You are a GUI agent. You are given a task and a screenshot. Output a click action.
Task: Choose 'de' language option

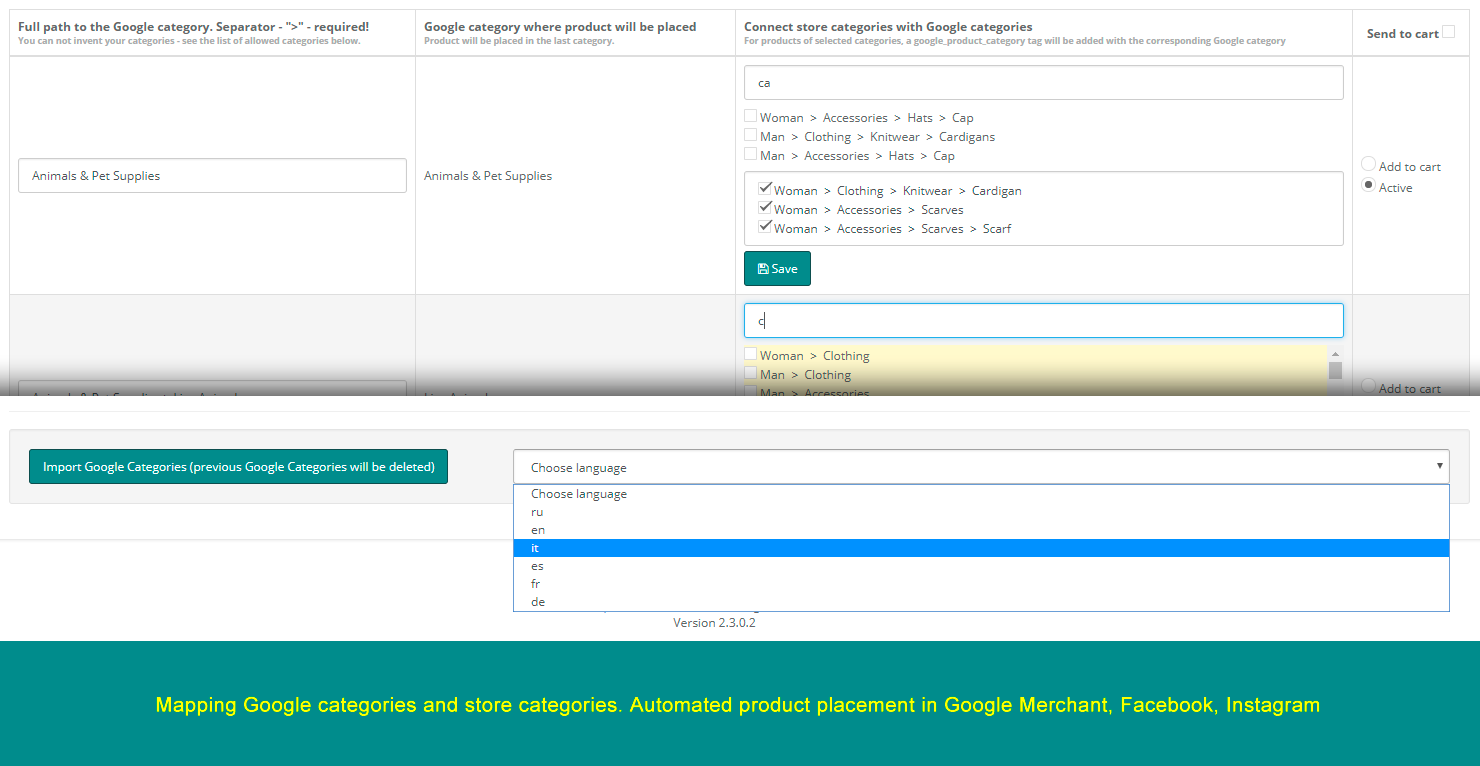pyautogui.click(x=981, y=602)
